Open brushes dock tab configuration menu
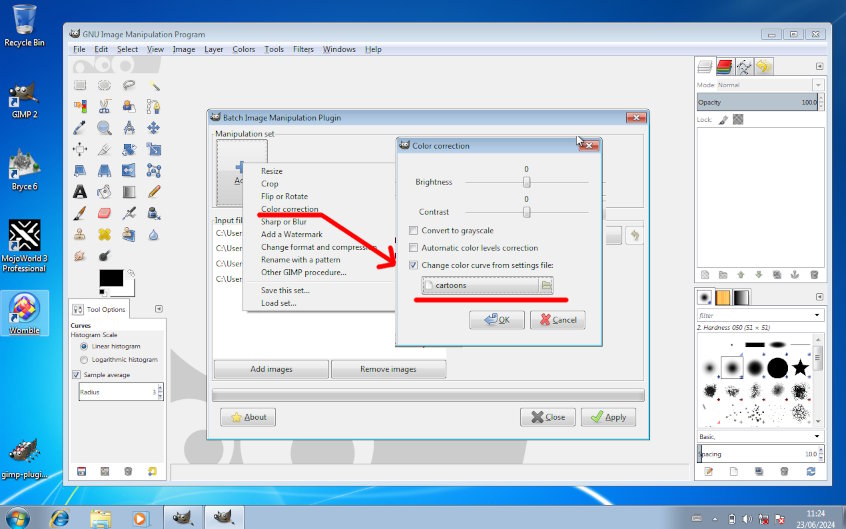 [x=820, y=297]
